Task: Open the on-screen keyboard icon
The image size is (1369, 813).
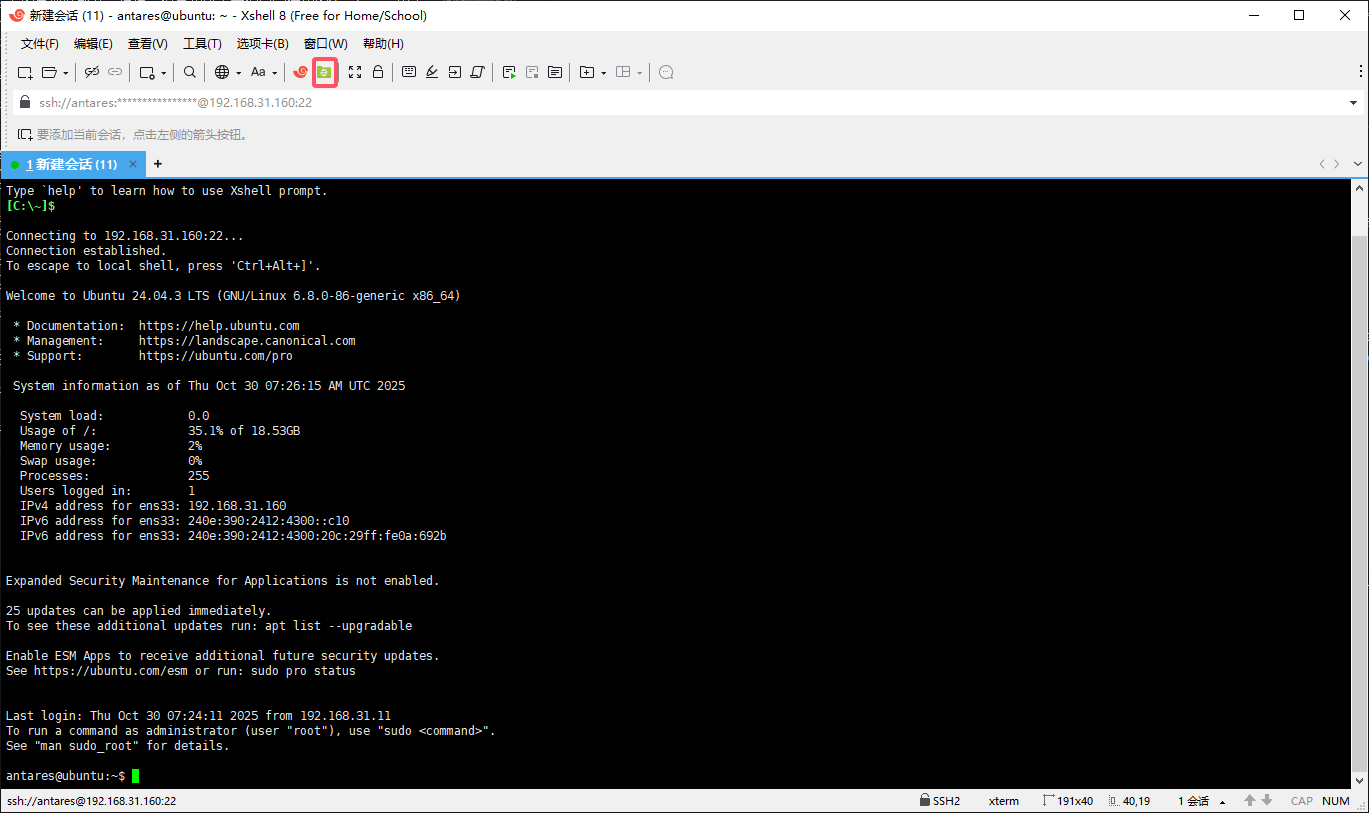Action: click(409, 72)
